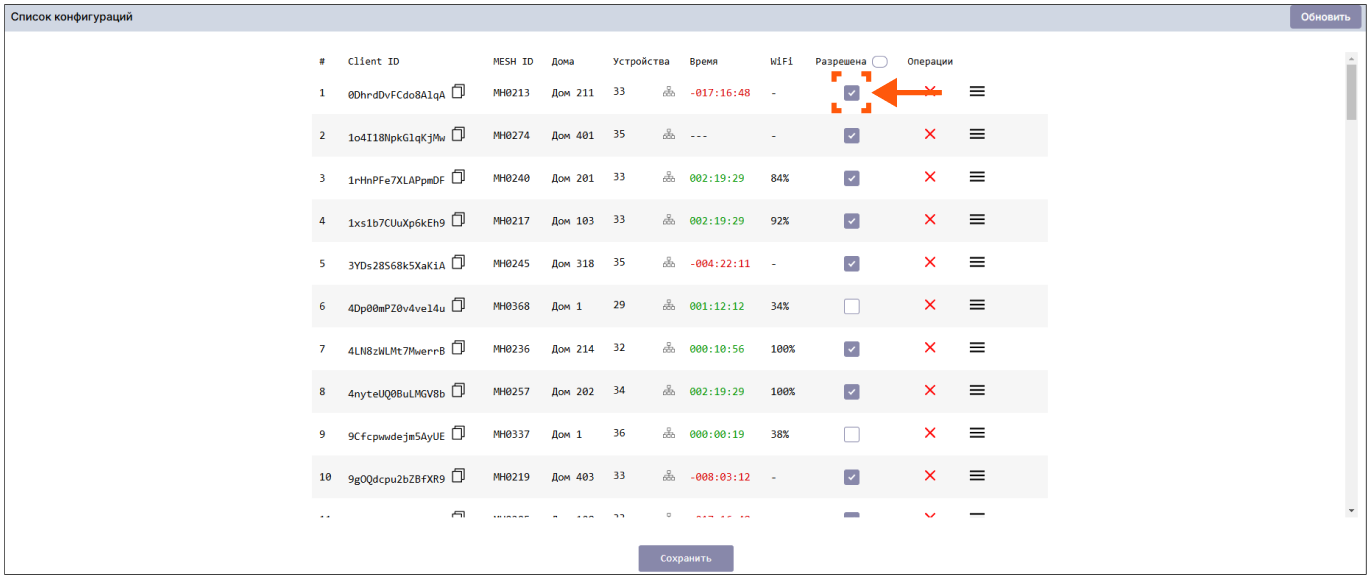Open operations menu for row 8
The width and height of the screenshot is (1371, 580).
click(977, 391)
